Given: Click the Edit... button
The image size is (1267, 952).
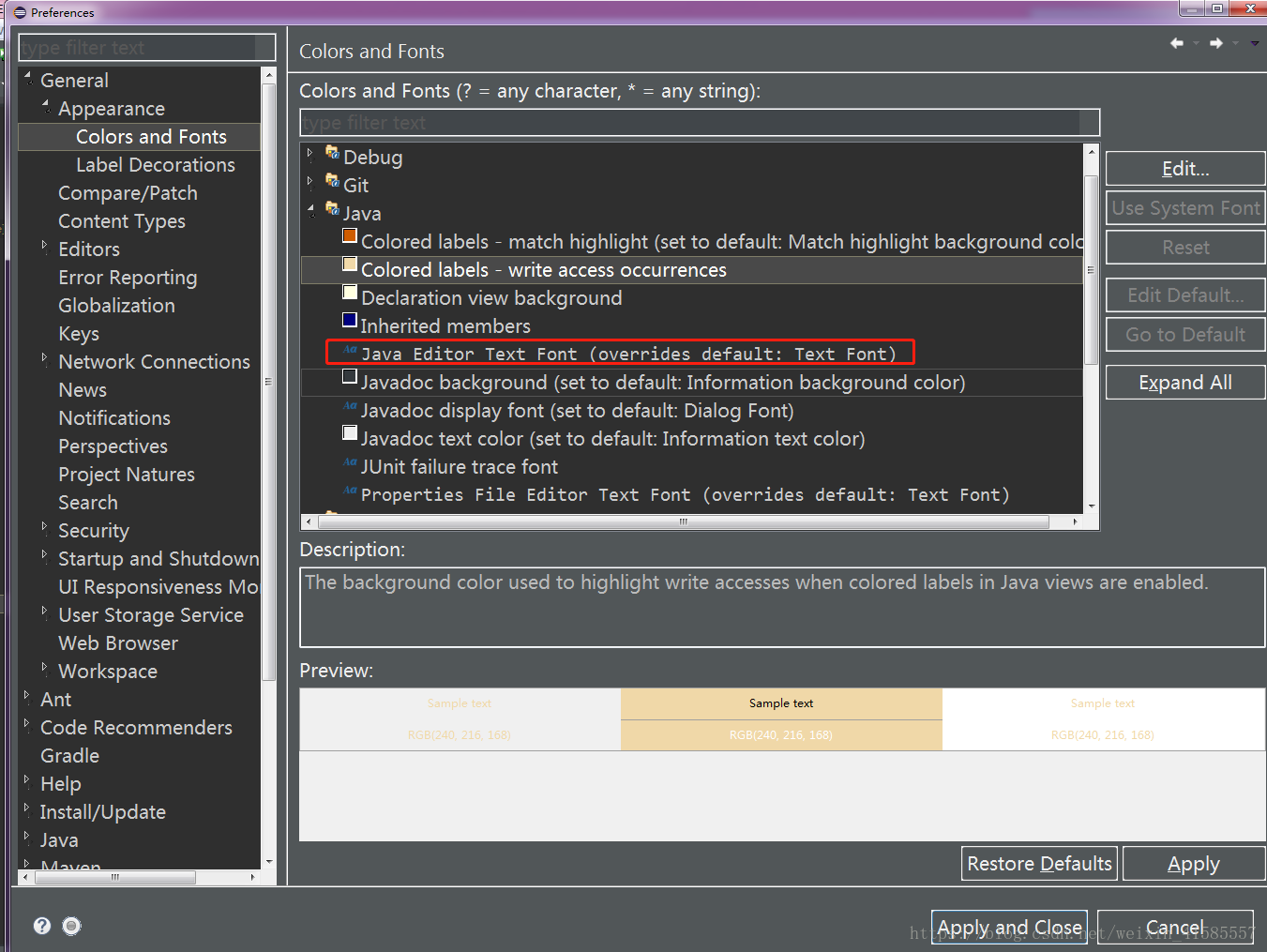Looking at the screenshot, I should point(1185,169).
